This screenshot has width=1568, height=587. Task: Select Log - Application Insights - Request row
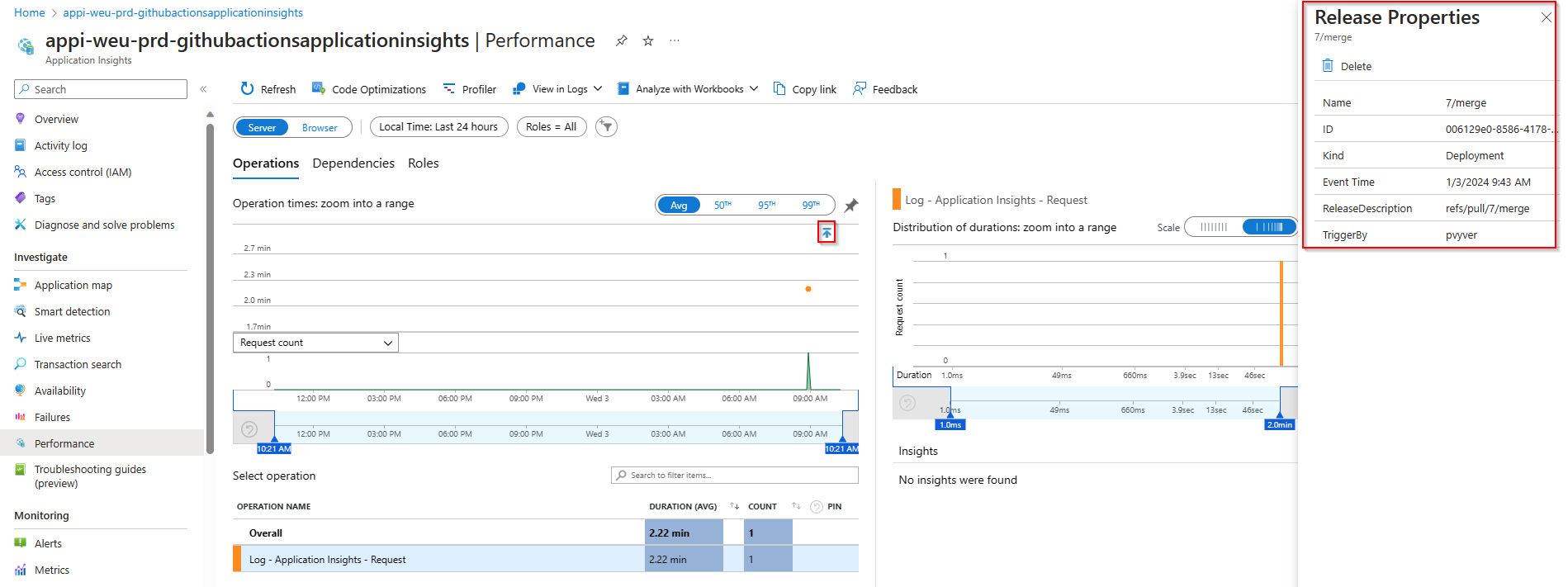click(546, 559)
